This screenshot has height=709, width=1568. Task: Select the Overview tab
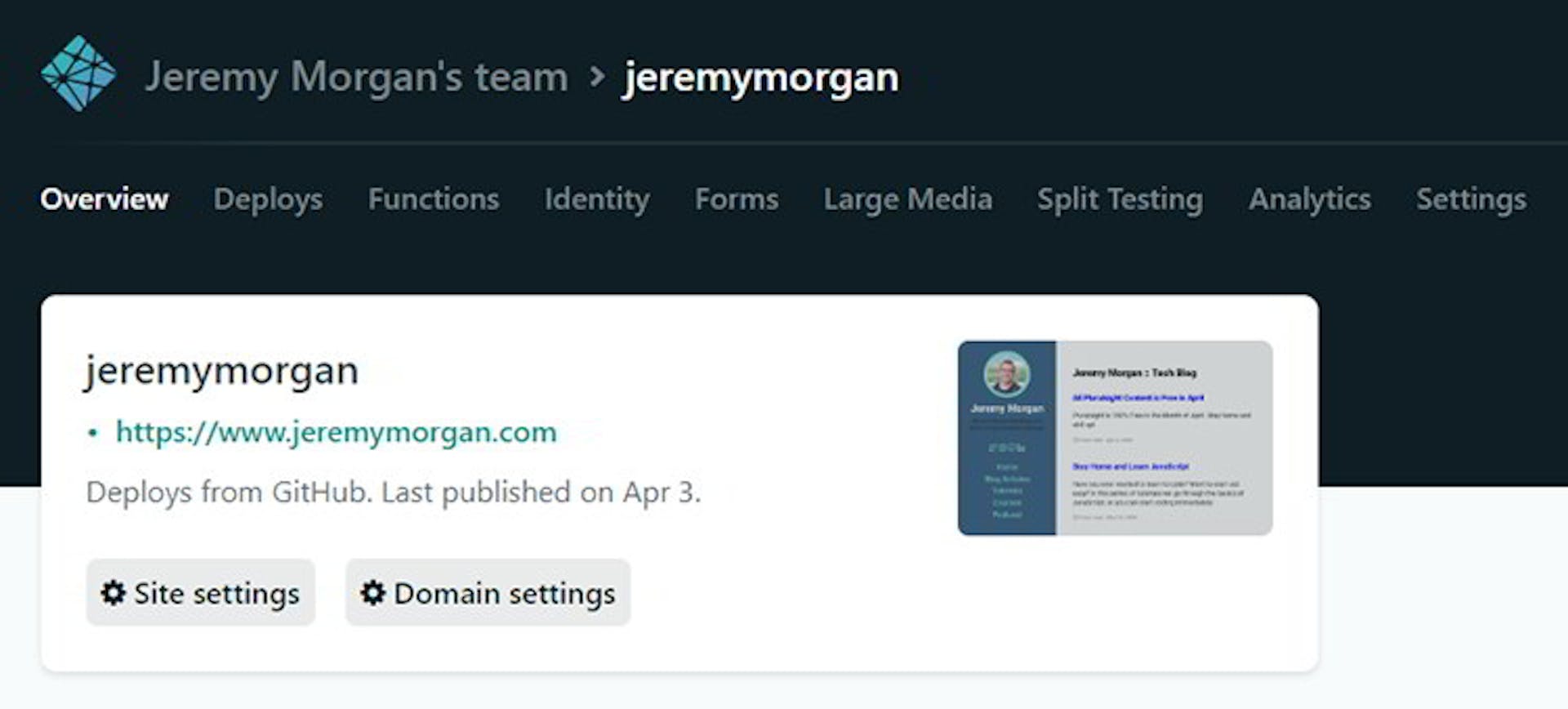click(x=105, y=198)
